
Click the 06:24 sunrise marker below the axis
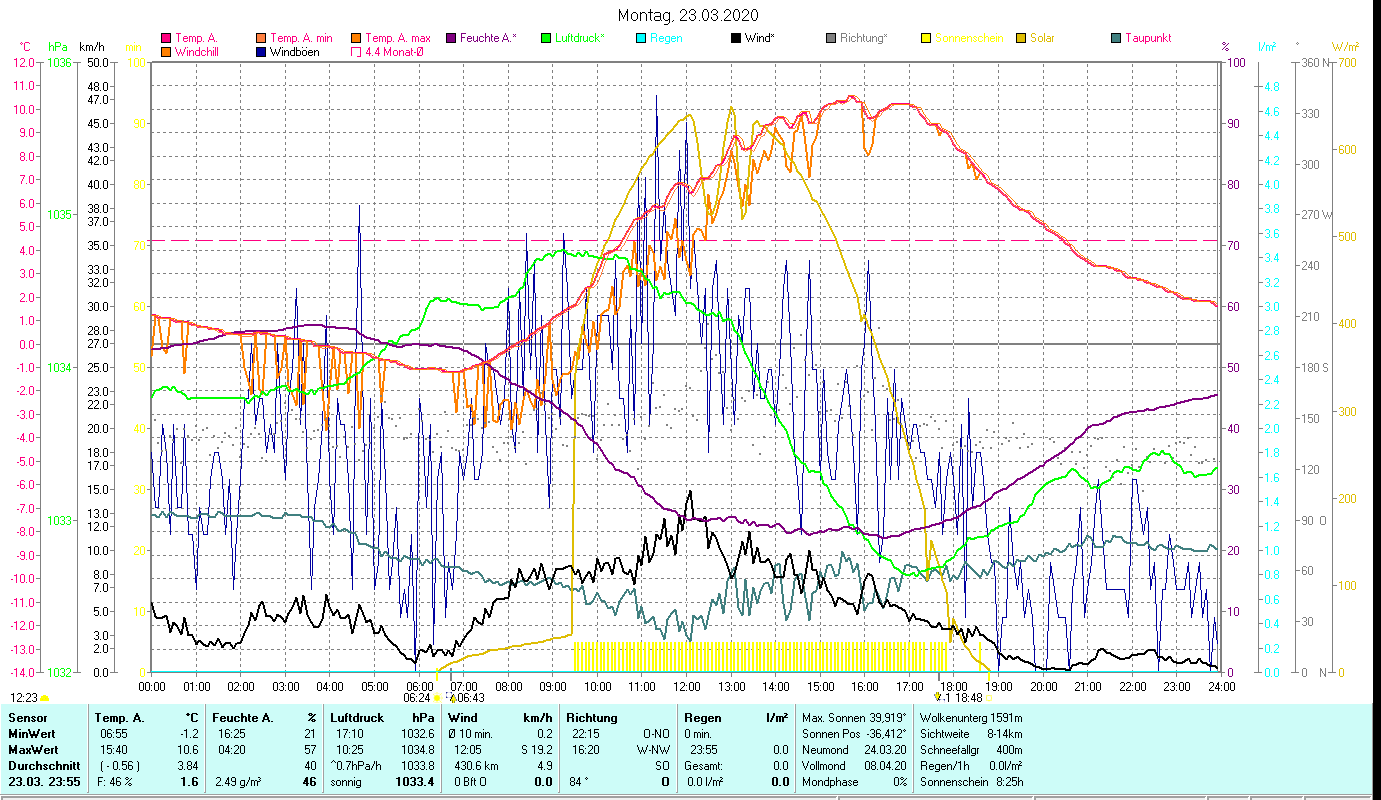click(x=417, y=698)
